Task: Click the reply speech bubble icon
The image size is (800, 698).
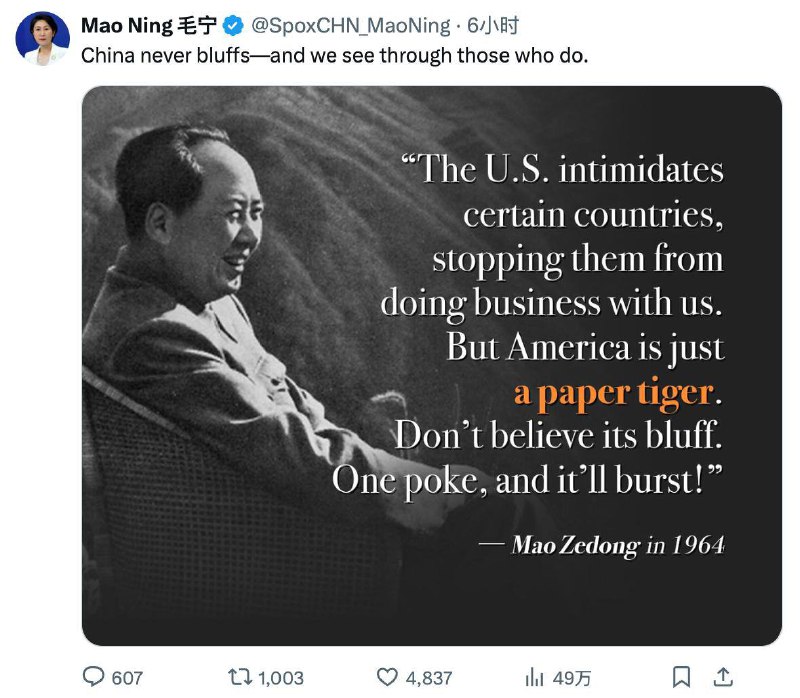Action: click(93, 677)
